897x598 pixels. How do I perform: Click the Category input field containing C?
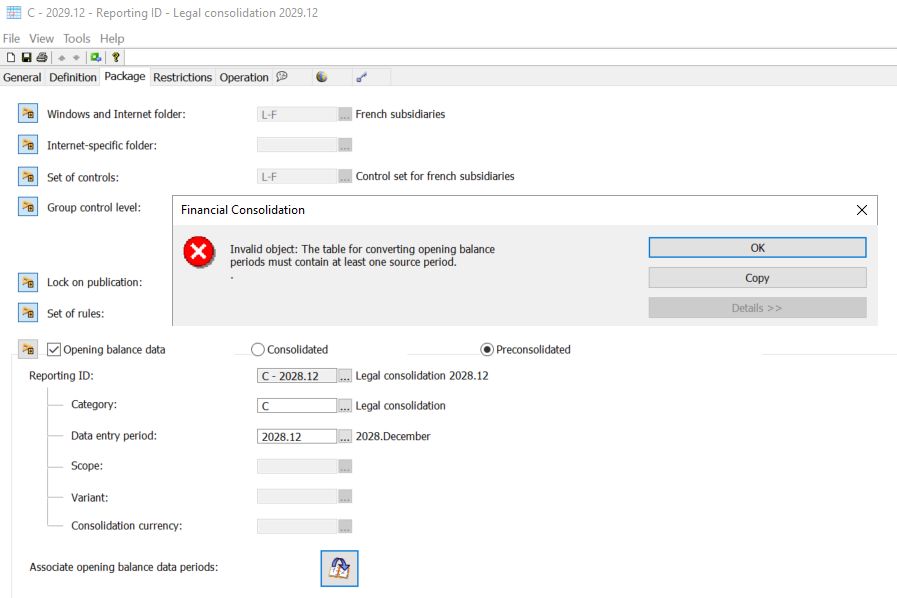(x=297, y=406)
